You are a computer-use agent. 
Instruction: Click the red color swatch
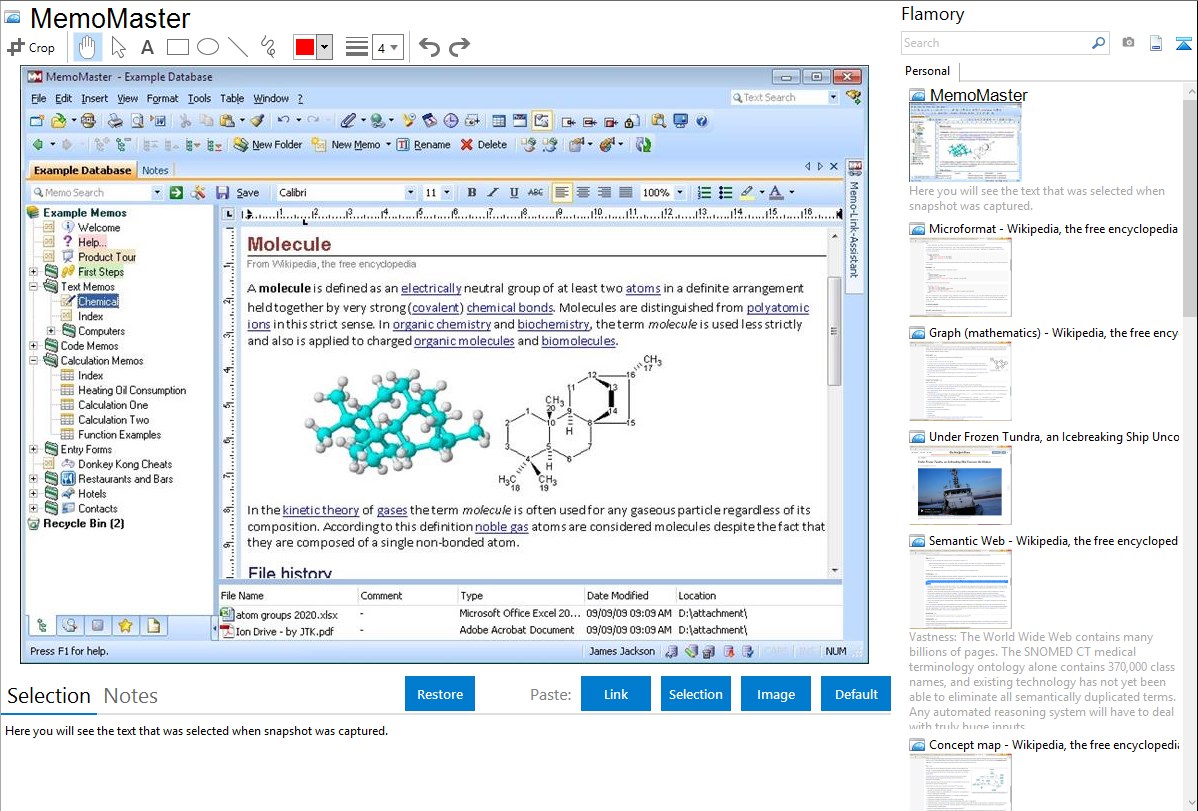pos(305,47)
